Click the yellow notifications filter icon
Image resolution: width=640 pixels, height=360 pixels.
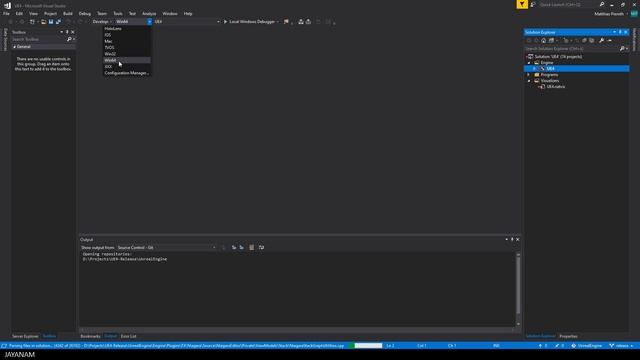click(522, 4)
